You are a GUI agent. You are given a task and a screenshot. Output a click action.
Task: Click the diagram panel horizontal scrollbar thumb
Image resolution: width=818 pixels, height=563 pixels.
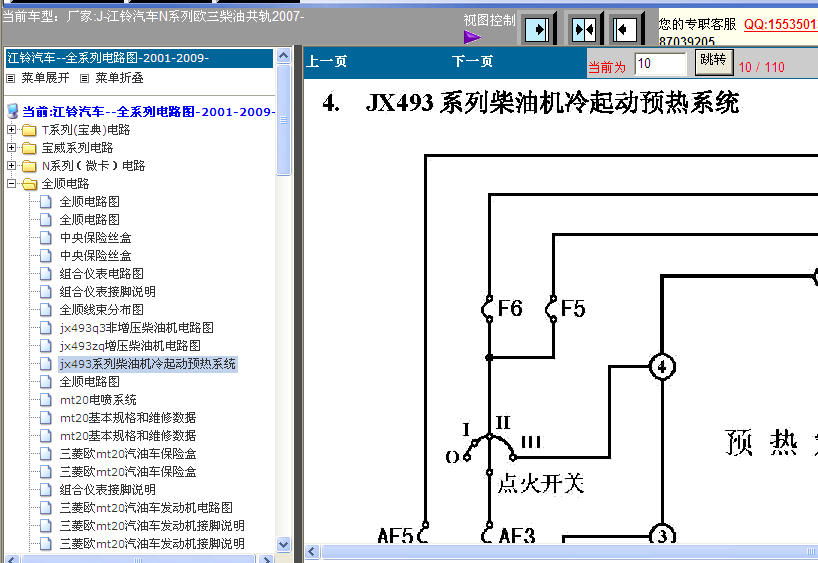tap(570, 552)
